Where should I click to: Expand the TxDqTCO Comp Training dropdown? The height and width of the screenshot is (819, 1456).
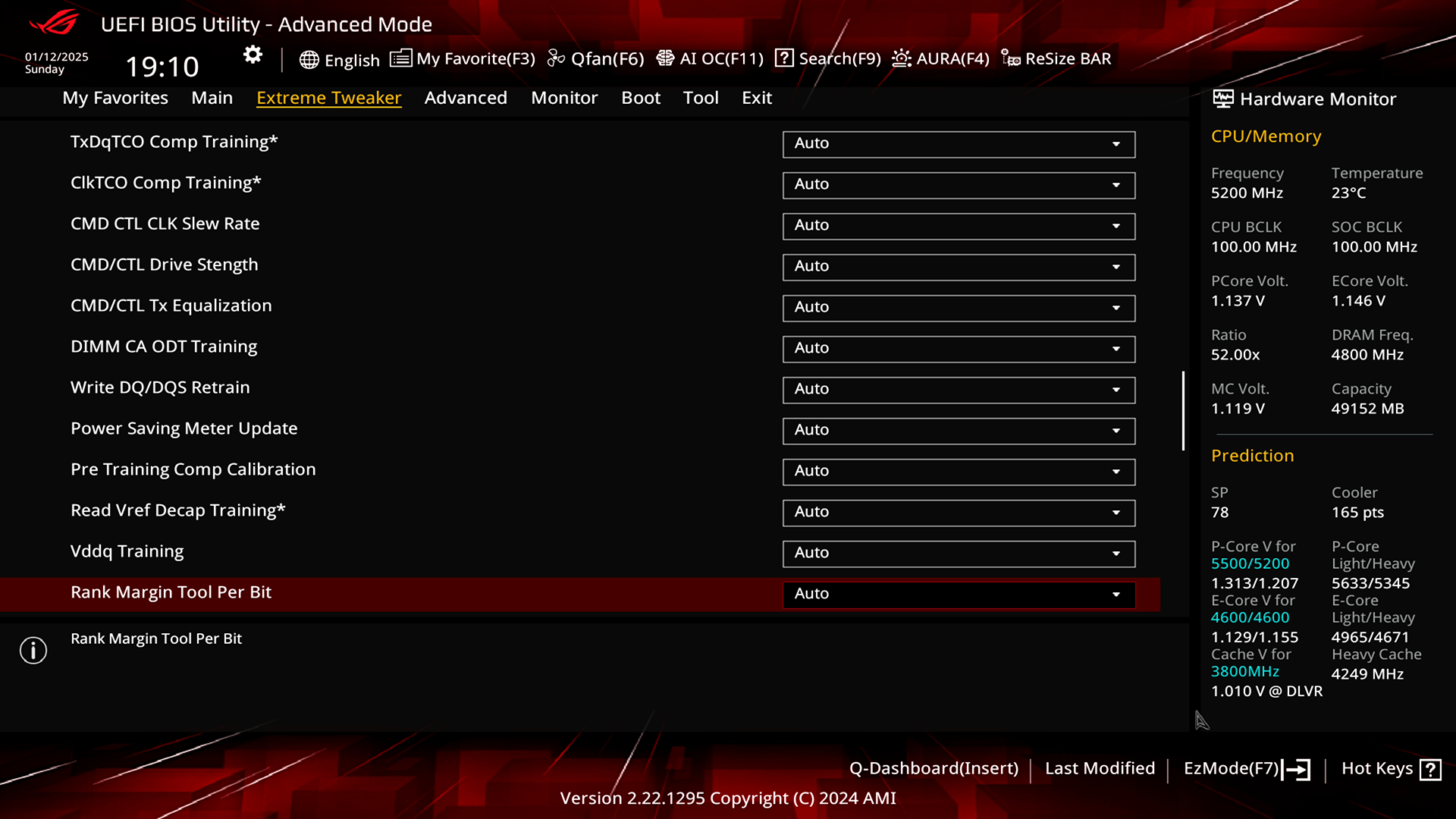959,144
